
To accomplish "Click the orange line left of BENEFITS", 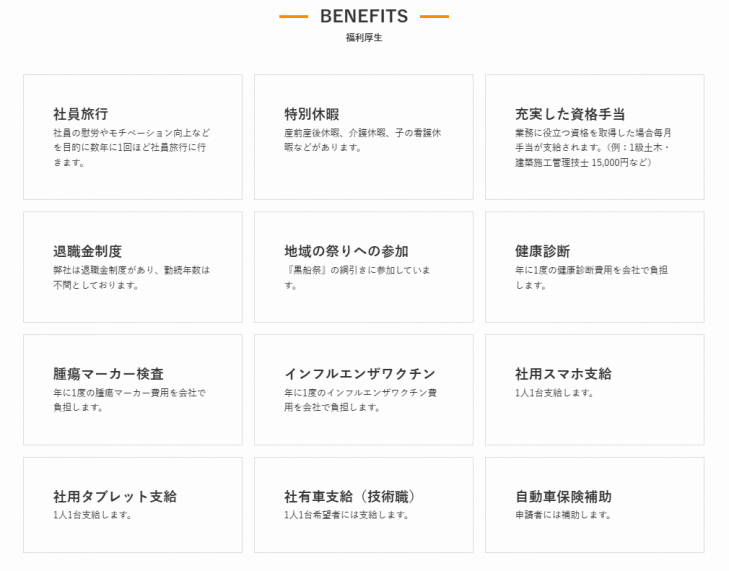I will (x=293, y=17).
